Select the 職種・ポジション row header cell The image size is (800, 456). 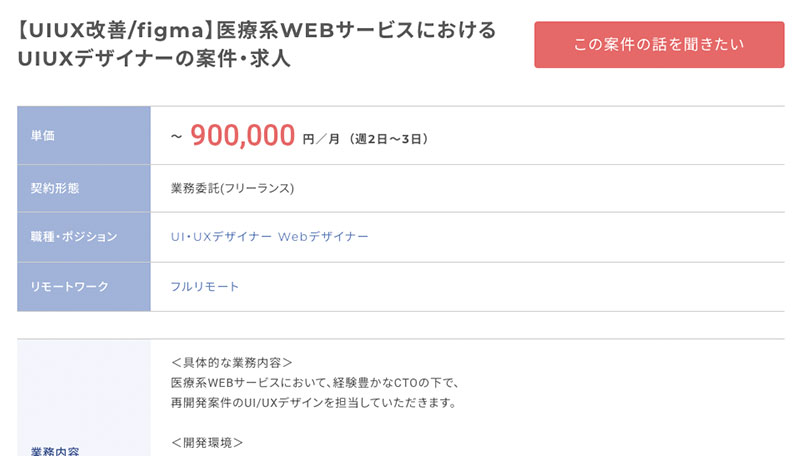[x=84, y=237]
